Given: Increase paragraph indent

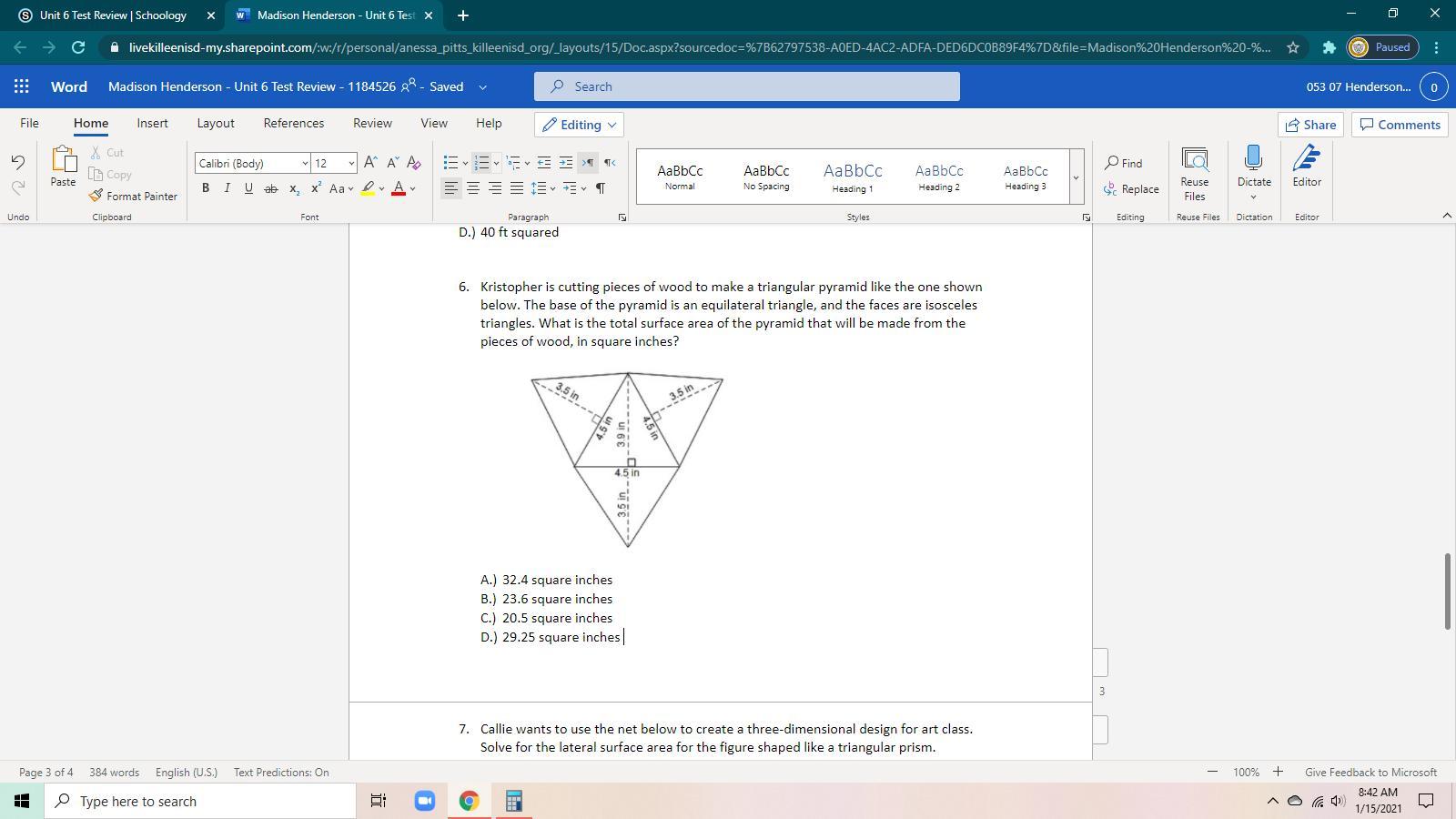Looking at the screenshot, I should (x=566, y=163).
